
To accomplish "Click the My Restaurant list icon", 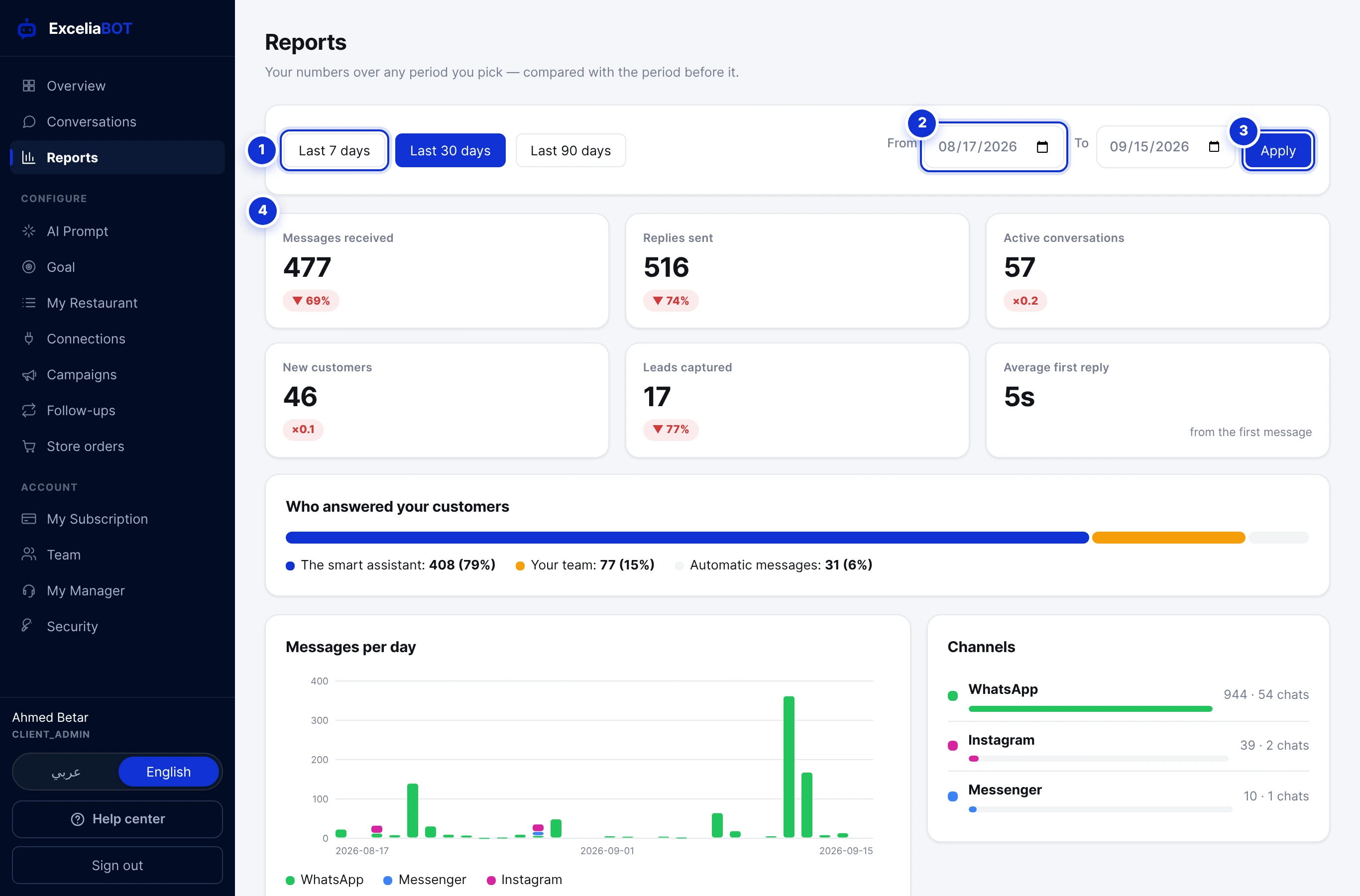I will (x=28, y=303).
